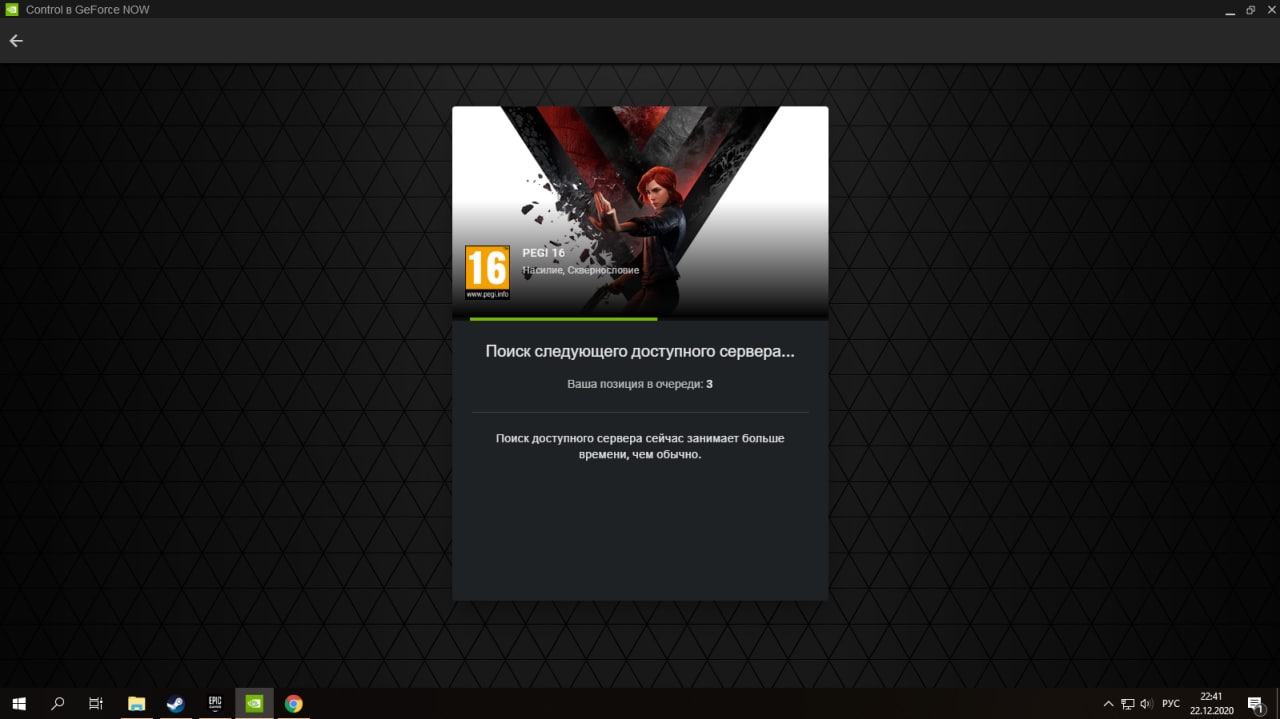The width and height of the screenshot is (1280, 719).
Task: Click the 'Ваша позиция в очереди: 3' text
Action: tap(640, 384)
